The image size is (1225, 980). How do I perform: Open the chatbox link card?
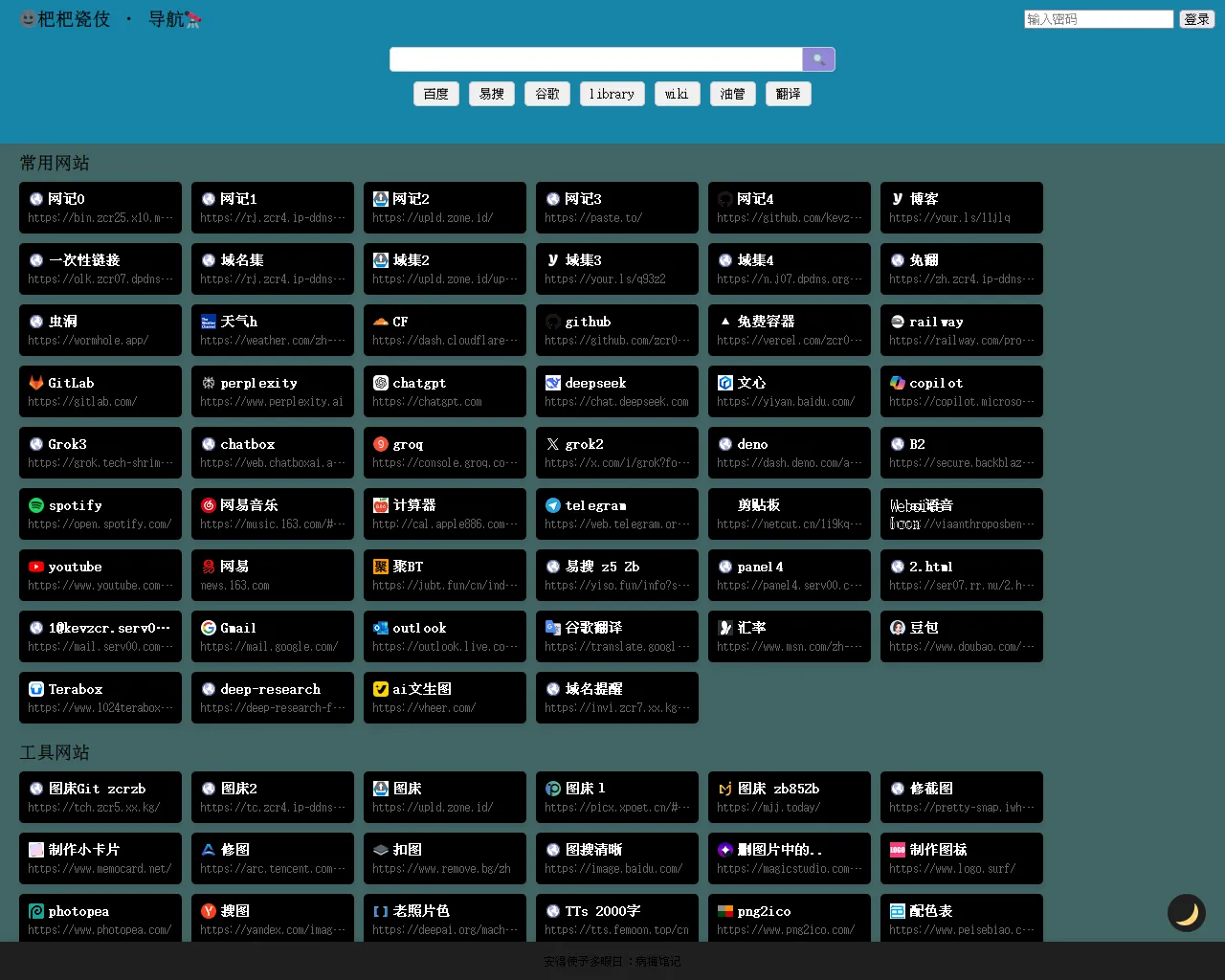click(273, 453)
